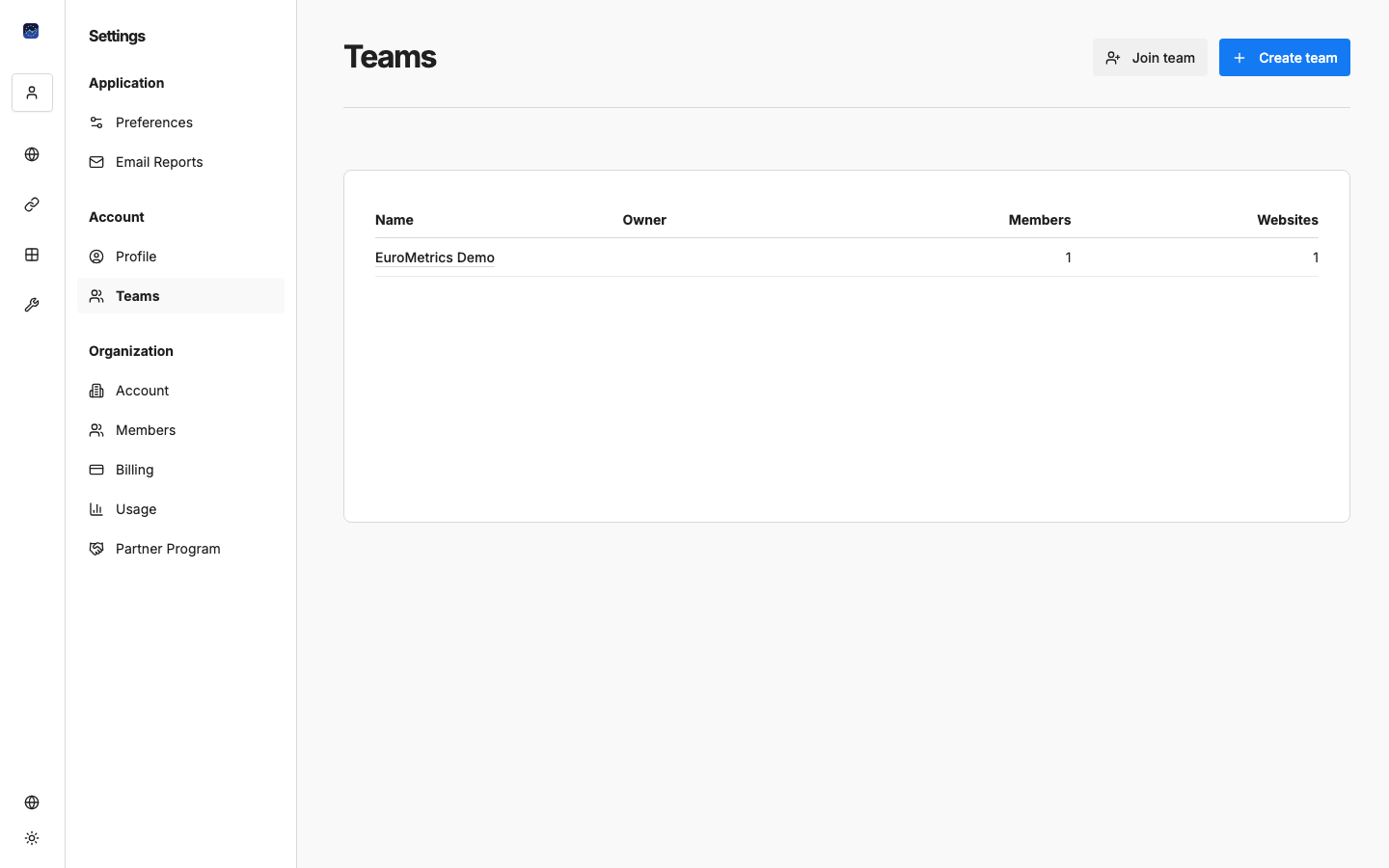Open the wrench tools icon in the rail
Viewport: 1389px width, 868px height.
32,305
